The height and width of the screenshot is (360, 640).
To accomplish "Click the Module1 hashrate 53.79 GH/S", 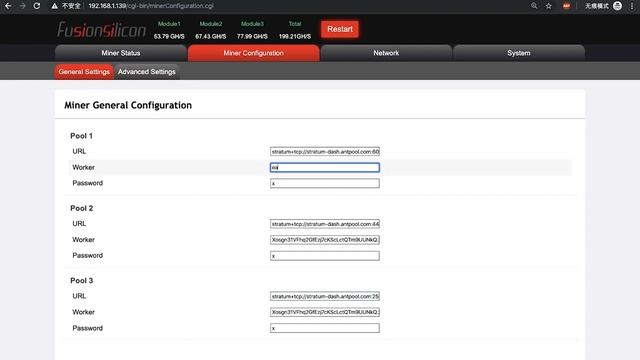I will pyautogui.click(x=169, y=36).
